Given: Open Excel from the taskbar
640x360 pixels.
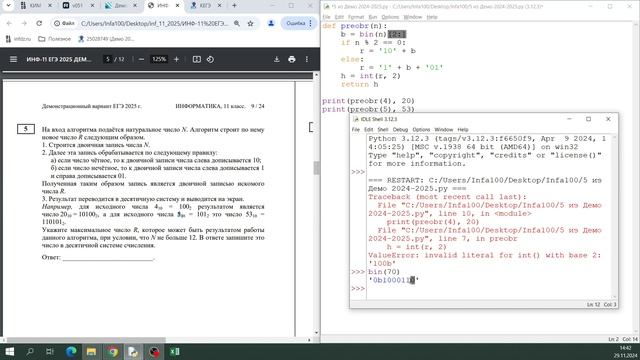Looking at the screenshot, I should coord(175,351).
